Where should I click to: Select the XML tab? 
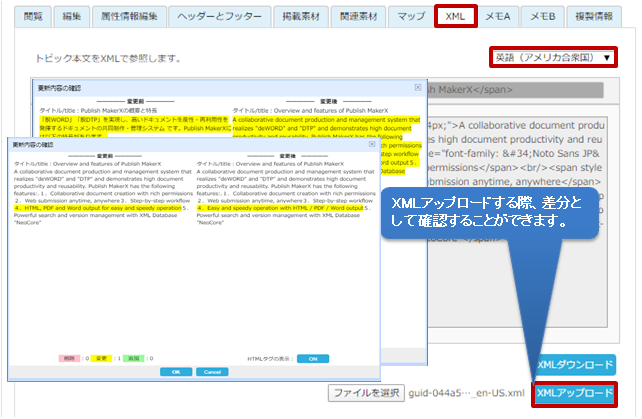[455, 17]
